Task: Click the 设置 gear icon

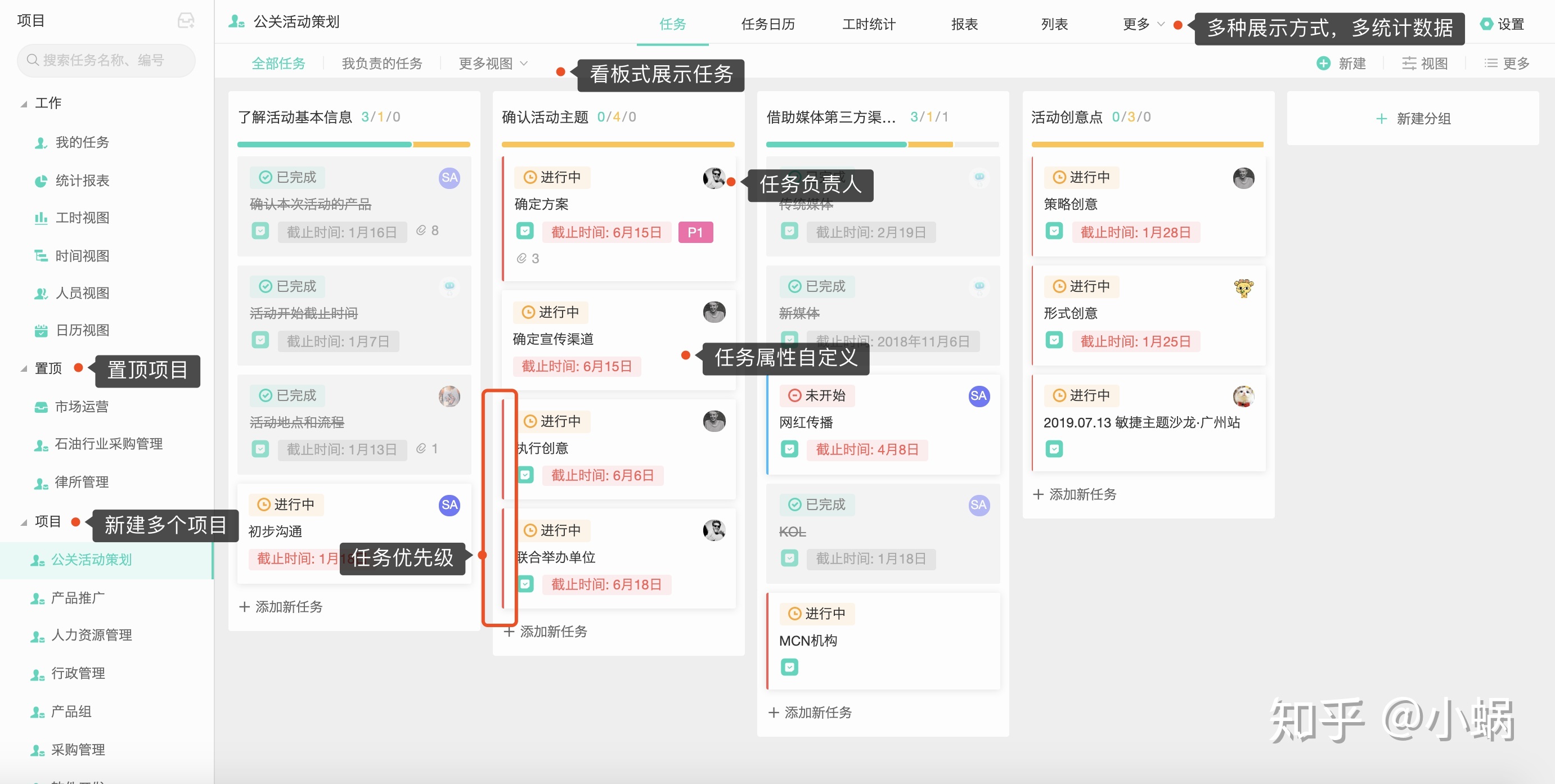Action: pyautogui.click(x=1486, y=24)
